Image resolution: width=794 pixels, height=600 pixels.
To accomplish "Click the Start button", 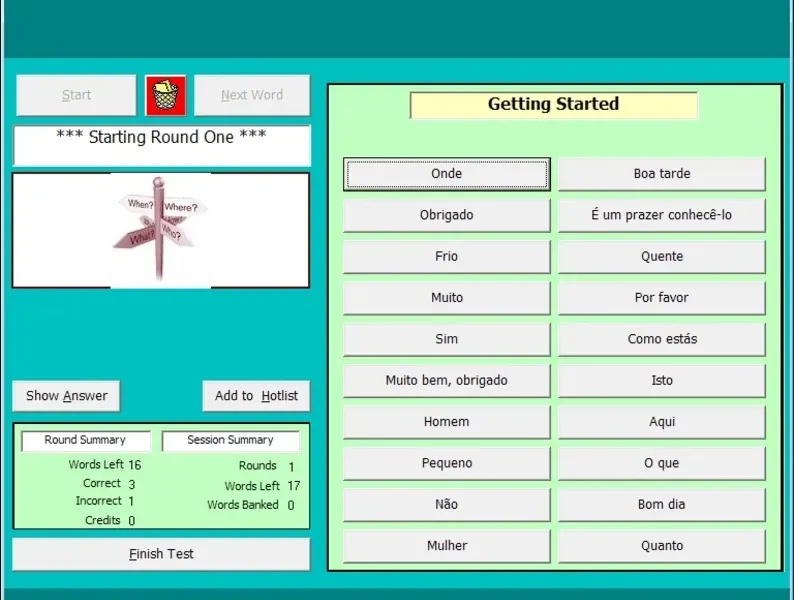I will 76,95.
